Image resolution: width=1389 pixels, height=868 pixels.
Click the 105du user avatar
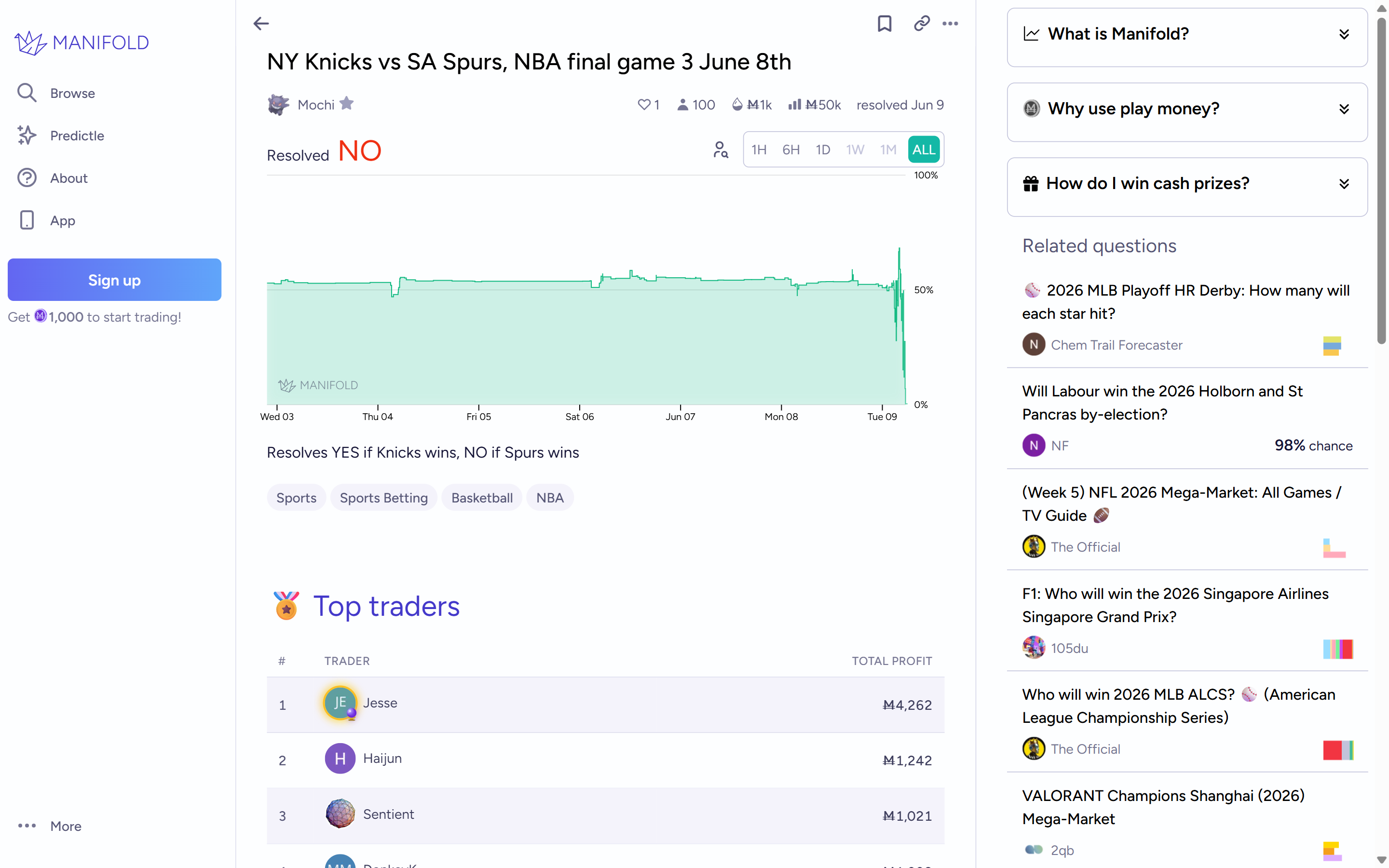click(x=1034, y=648)
